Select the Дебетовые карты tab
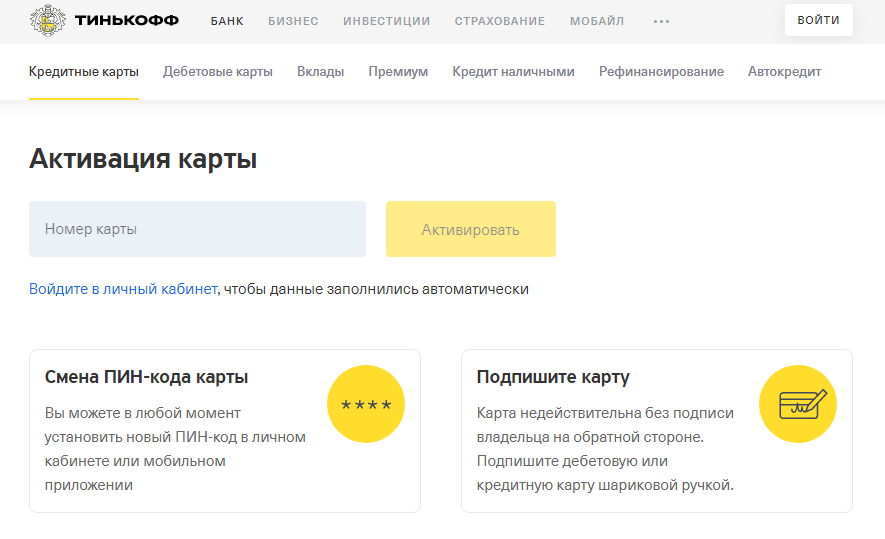The image size is (885, 539). 218,72
